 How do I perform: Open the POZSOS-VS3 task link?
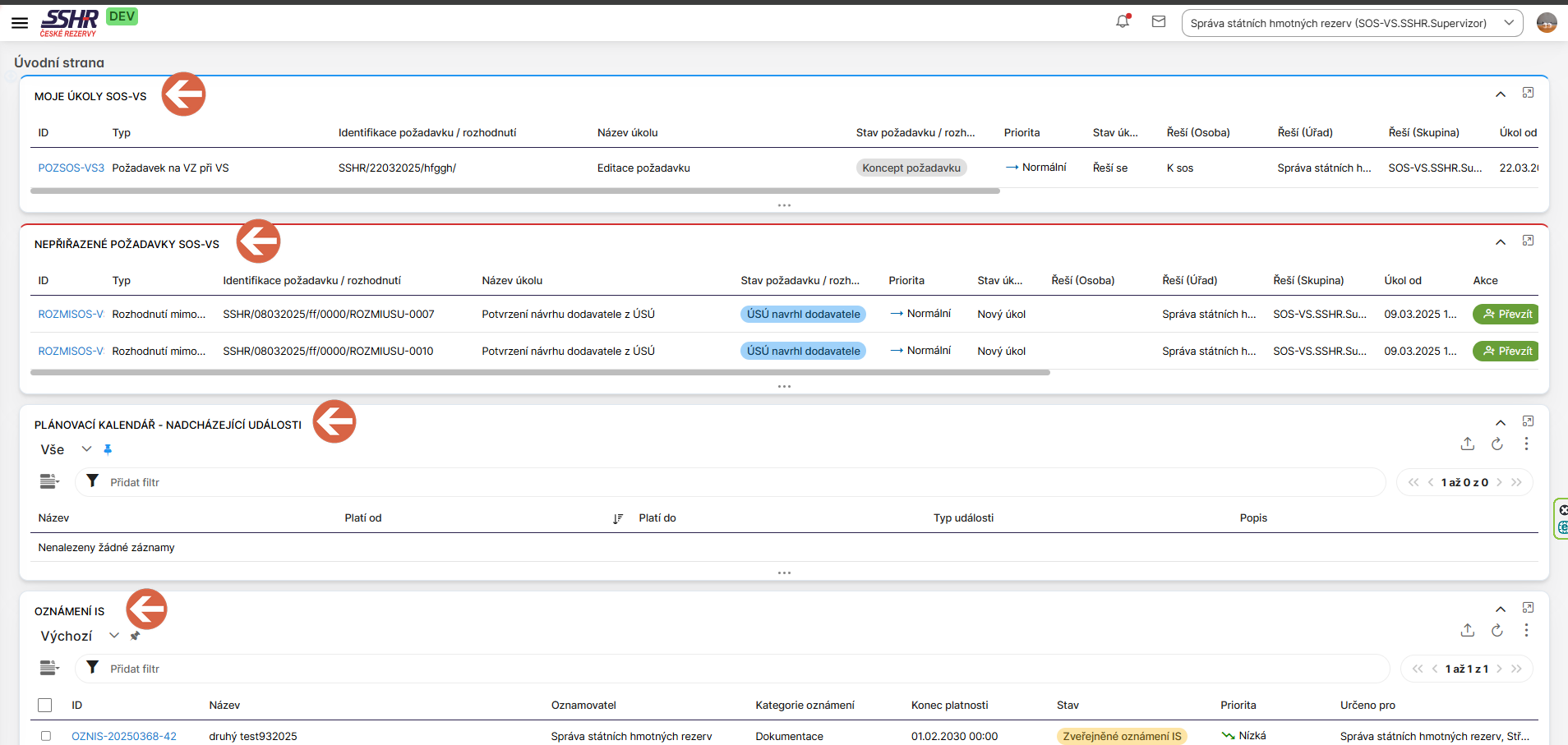(71, 168)
